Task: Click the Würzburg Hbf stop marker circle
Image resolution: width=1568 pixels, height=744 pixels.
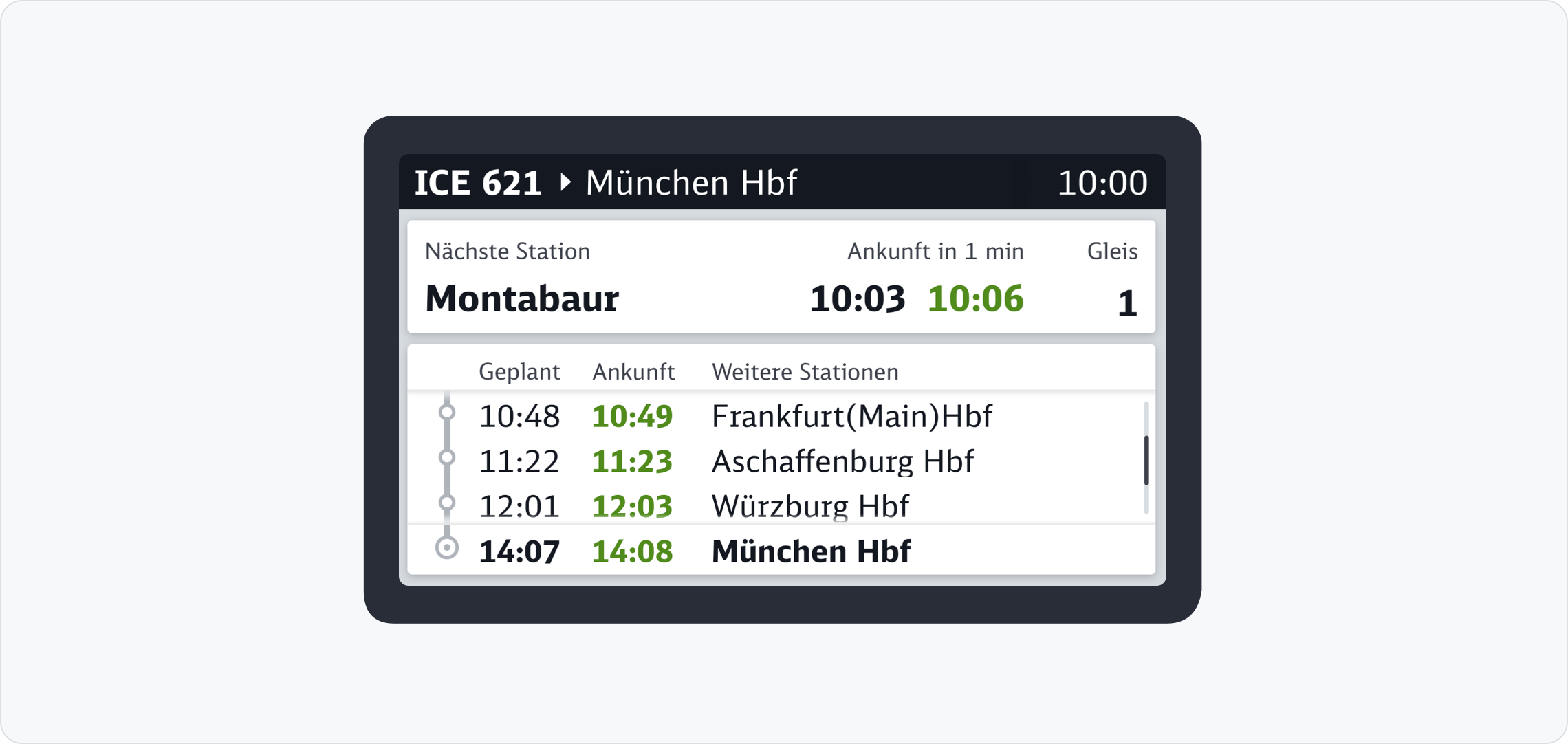Action: point(447,503)
